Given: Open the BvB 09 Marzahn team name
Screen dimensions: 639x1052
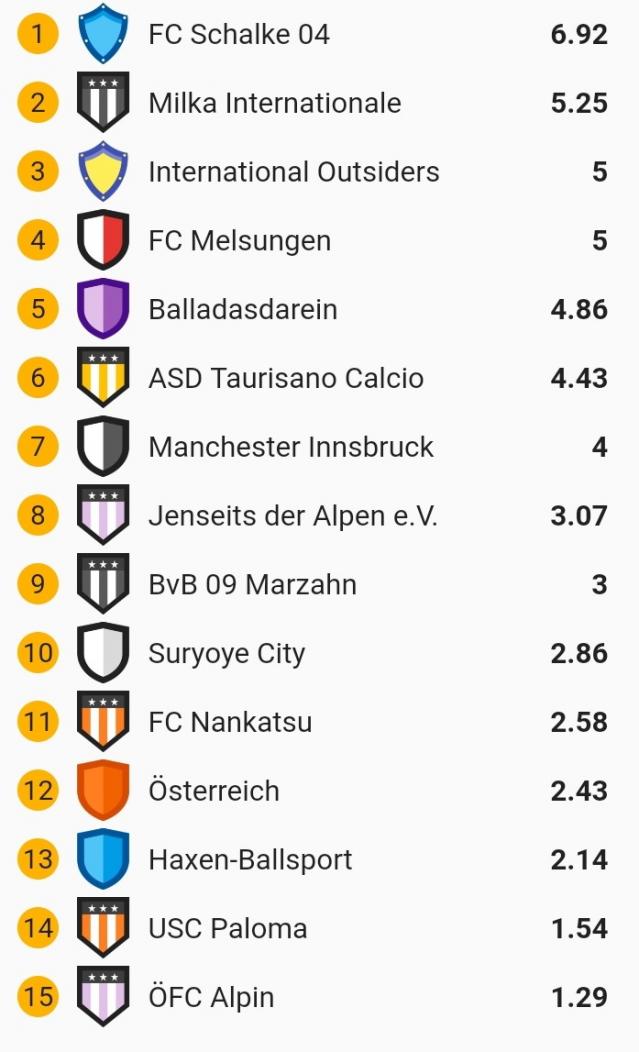Looking at the screenshot, I should tap(252, 584).
